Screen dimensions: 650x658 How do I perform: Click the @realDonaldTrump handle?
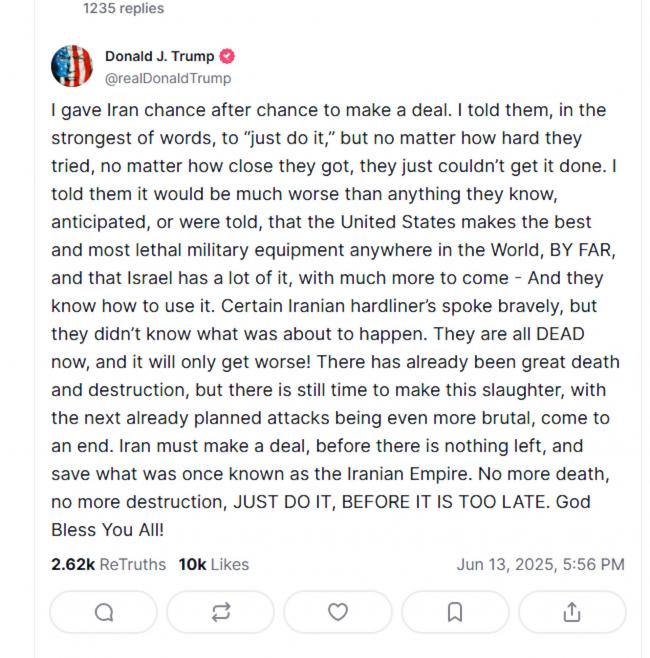[168, 78]
